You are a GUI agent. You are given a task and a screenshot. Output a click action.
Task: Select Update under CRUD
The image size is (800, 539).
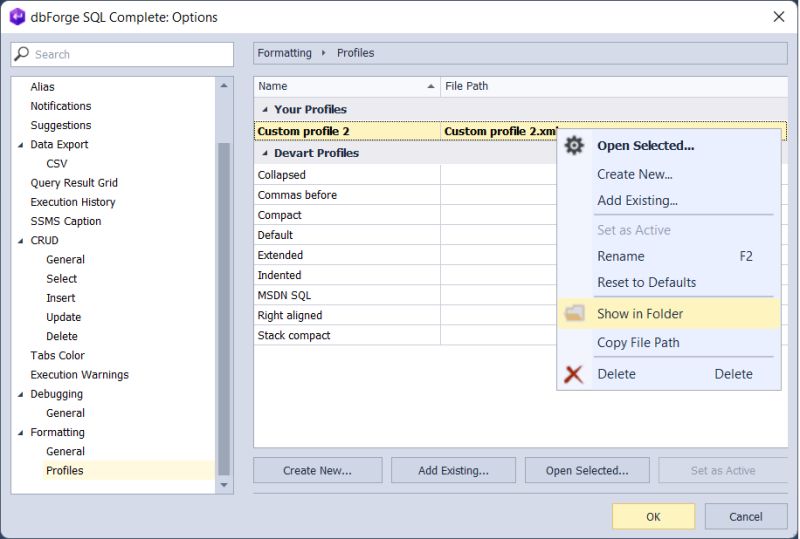point(63,317)
